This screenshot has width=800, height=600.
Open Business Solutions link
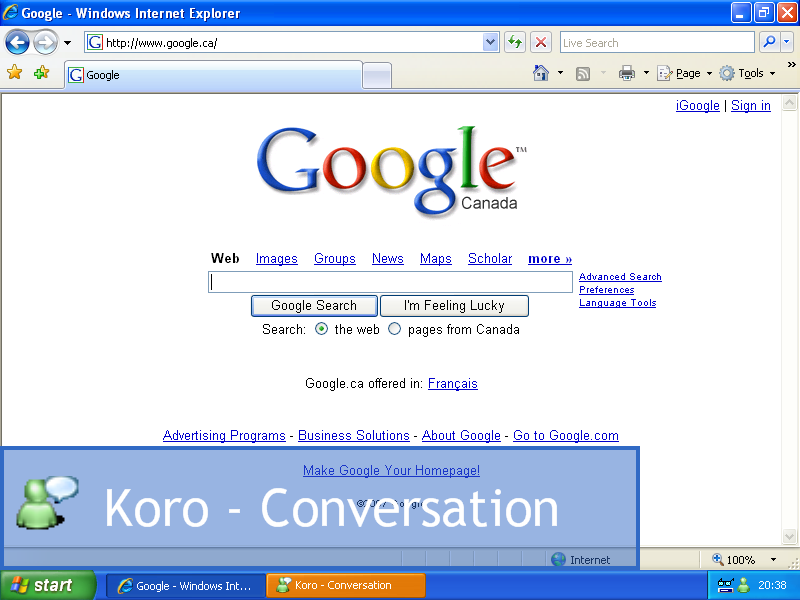[x=354, y=435]
